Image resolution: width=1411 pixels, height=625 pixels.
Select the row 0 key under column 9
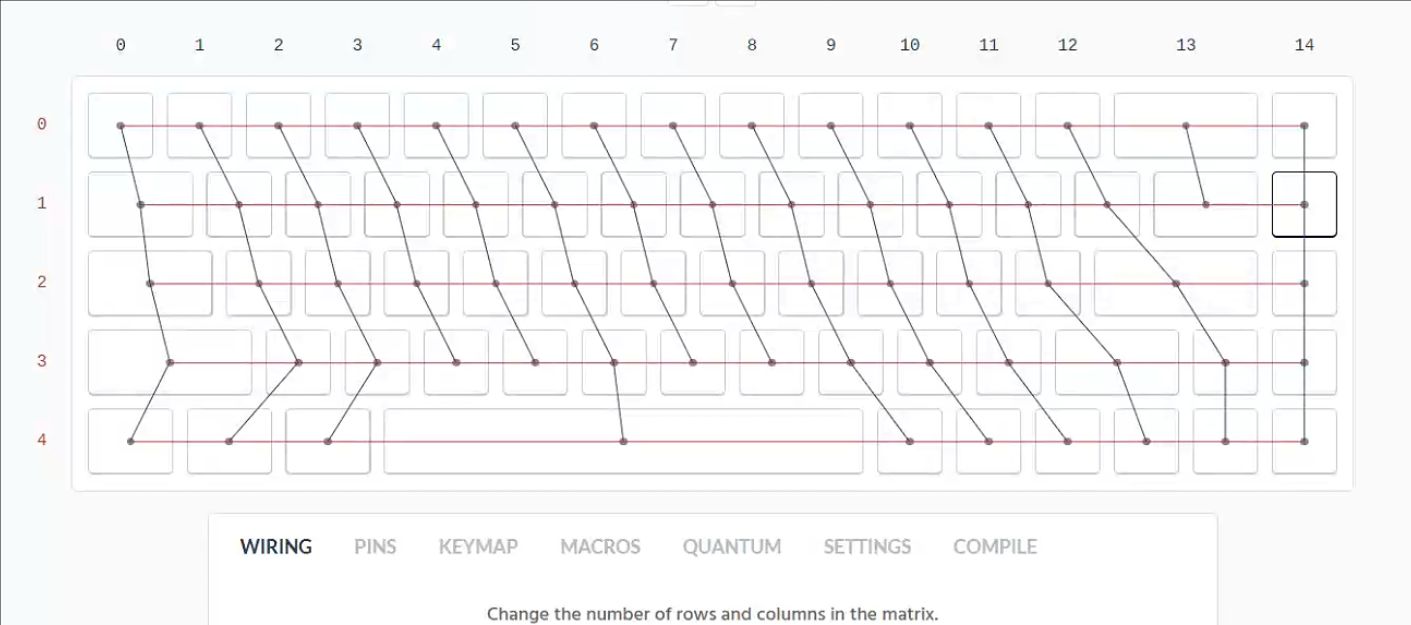click(x=831, y=125)
